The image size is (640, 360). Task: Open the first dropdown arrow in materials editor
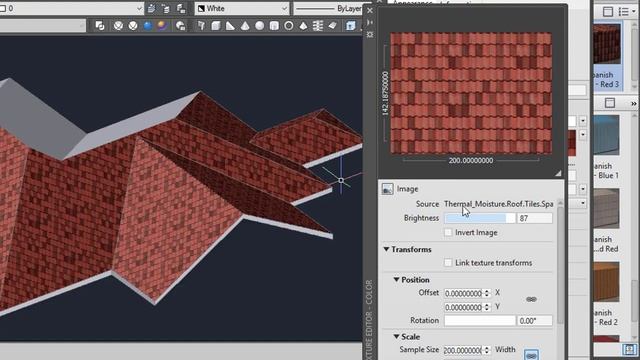click(582, 121)
